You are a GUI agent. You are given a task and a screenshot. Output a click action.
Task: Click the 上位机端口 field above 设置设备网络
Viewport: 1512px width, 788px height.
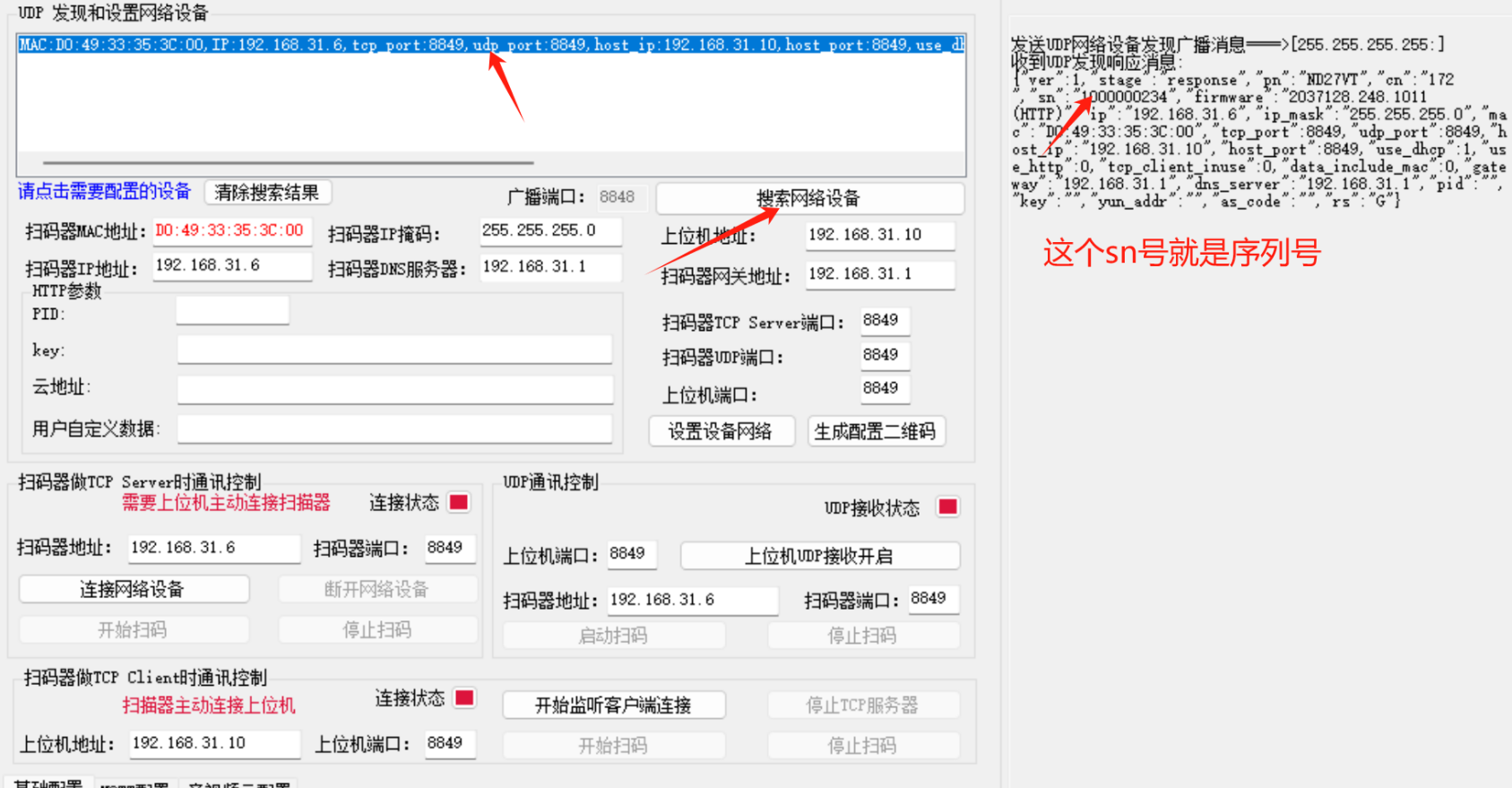(885, 389)
